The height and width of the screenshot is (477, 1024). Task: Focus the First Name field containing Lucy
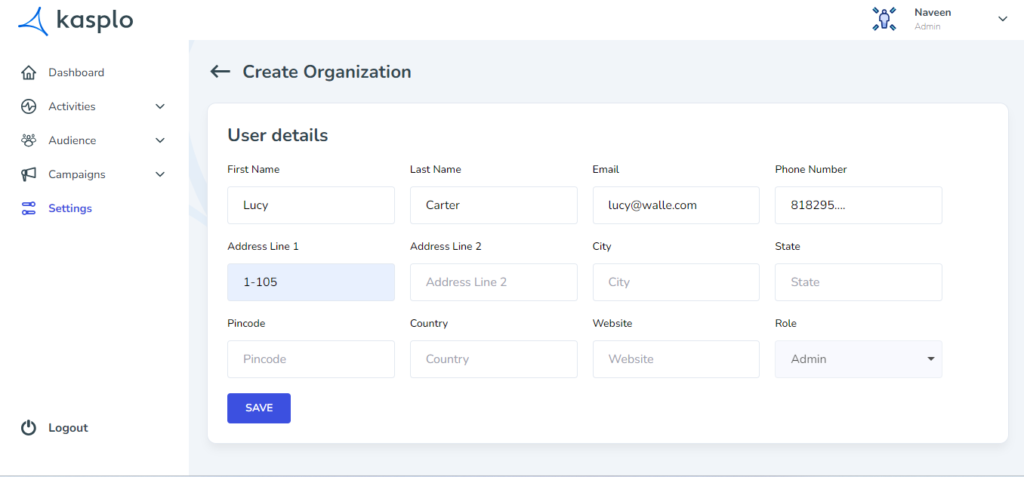tap(311, 205)
